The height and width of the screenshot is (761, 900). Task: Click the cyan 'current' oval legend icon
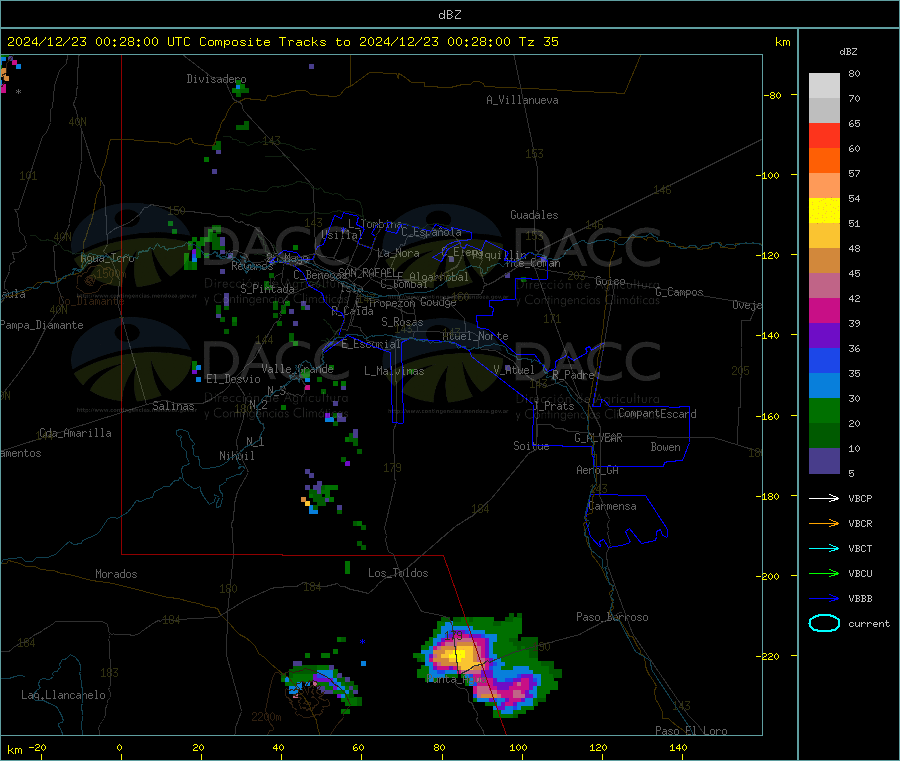click(824, 623)
